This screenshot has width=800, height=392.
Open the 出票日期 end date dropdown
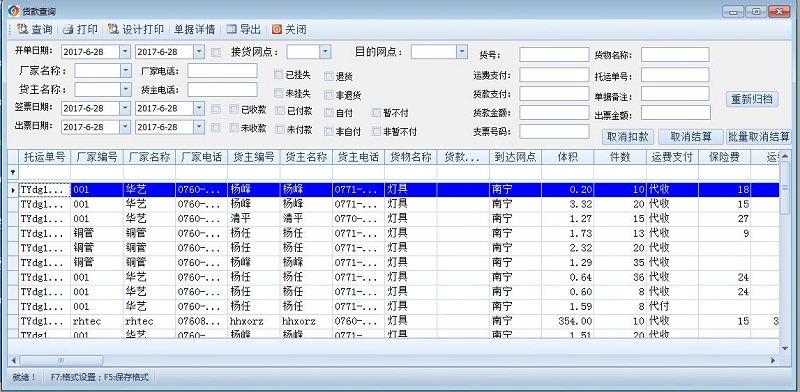(199, 127)
